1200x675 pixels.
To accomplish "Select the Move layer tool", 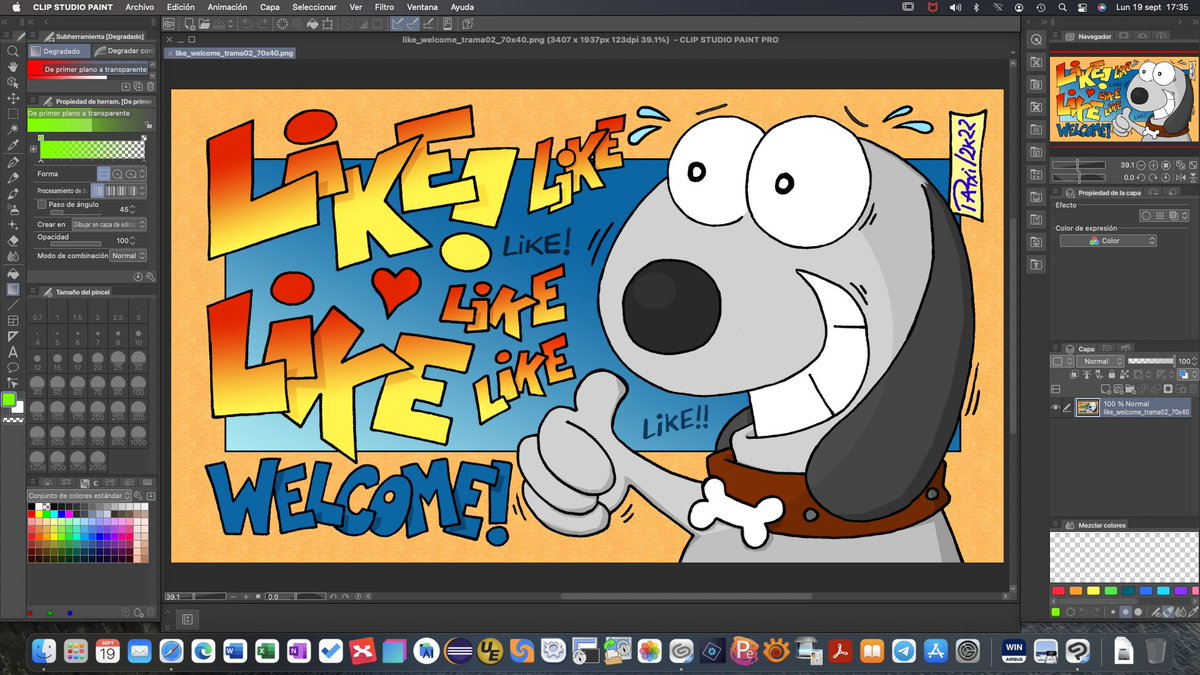I will [x=13, y=98].
